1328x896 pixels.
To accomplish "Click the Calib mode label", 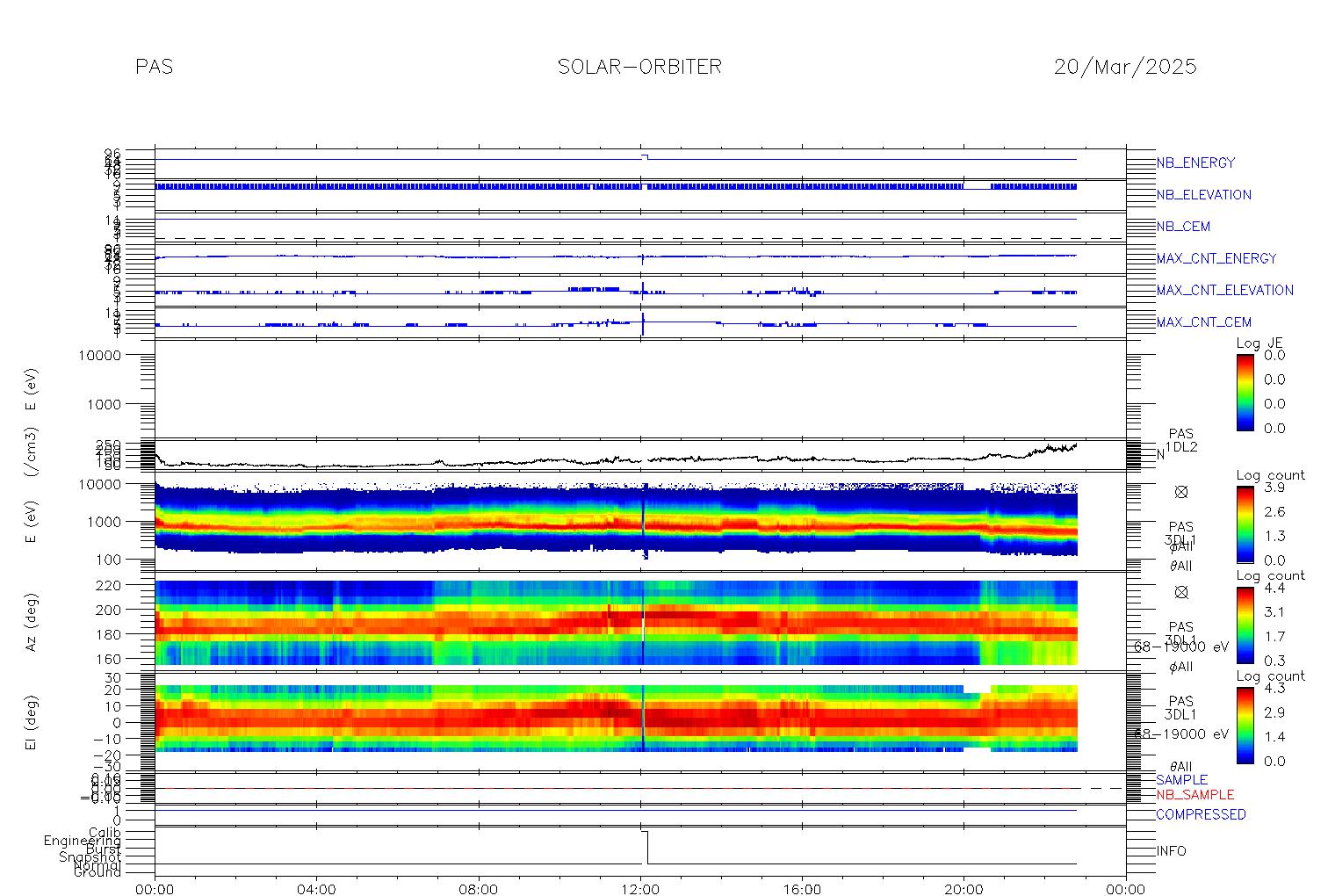I will coord(105,832).
